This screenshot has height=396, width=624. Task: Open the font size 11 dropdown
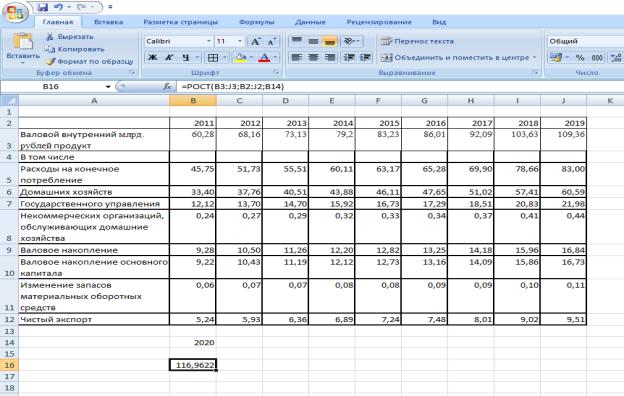coord(240,41)
